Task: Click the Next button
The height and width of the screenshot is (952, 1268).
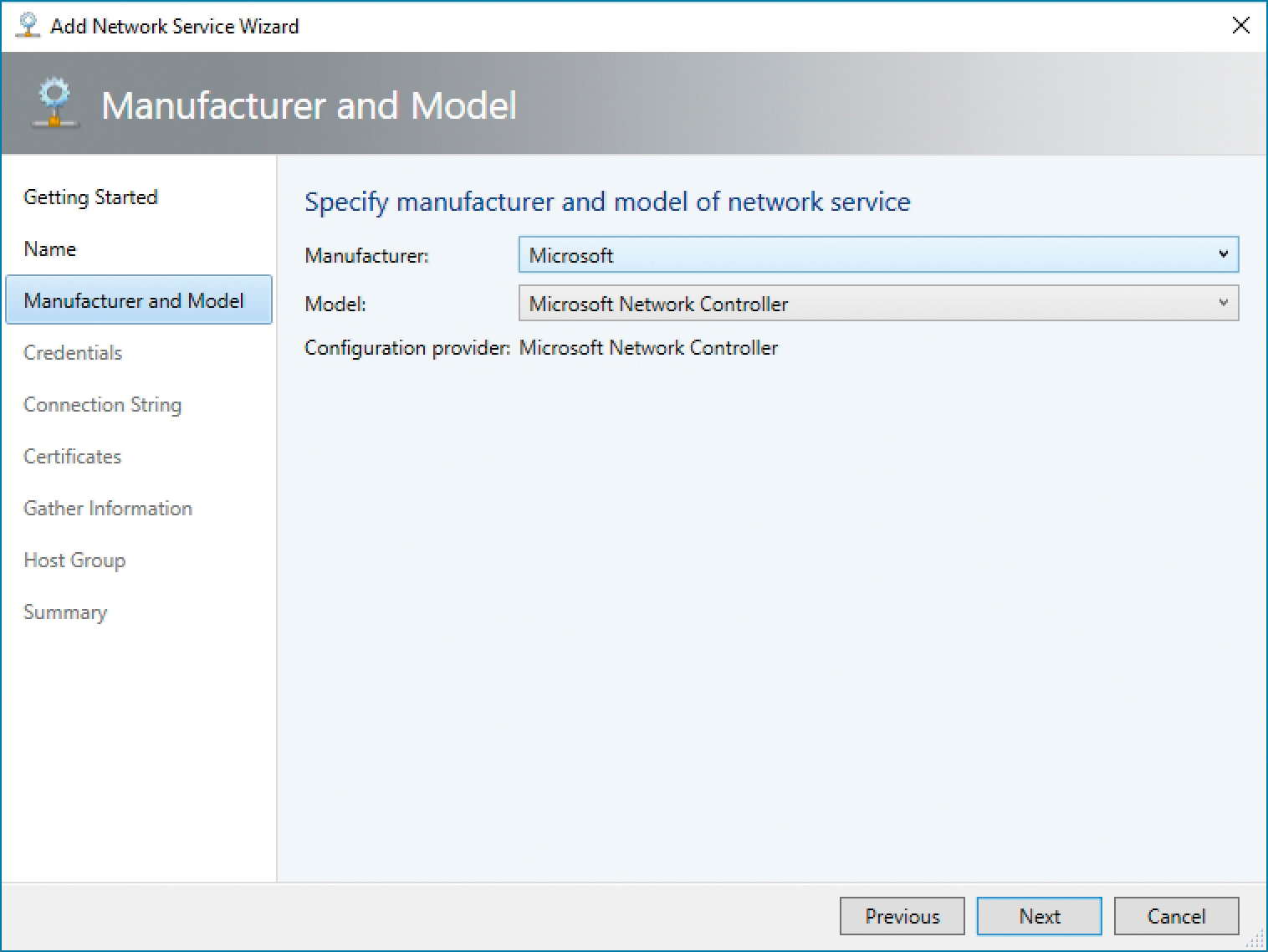Action: pos(1038,916)
